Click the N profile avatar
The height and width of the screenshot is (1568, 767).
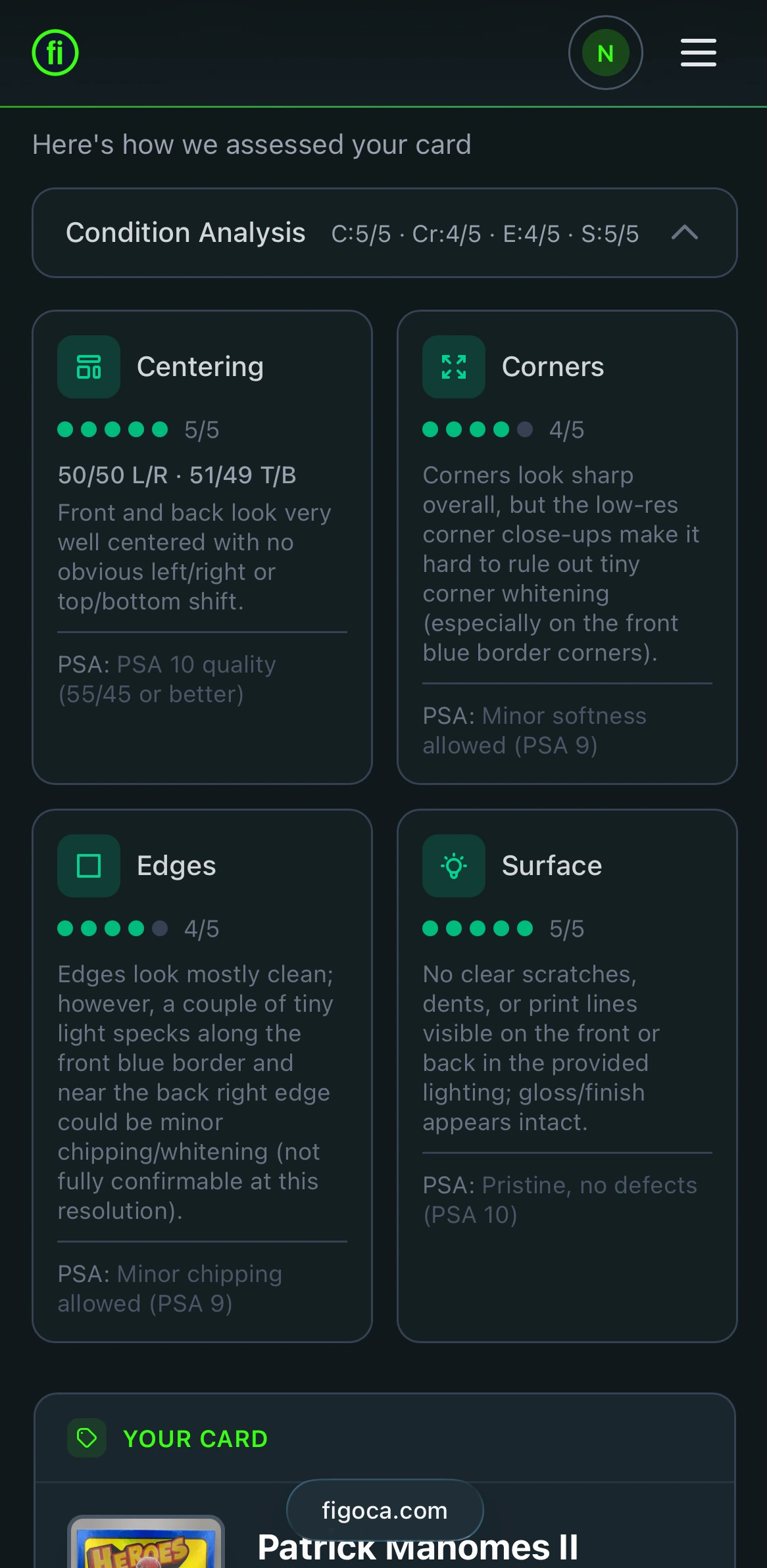coord(605,53)
